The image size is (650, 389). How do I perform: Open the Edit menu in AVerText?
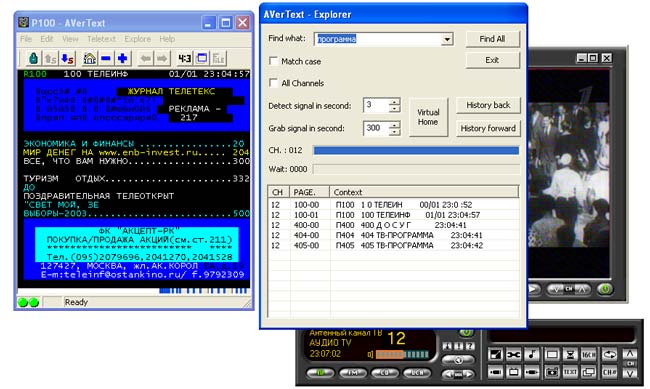[x=46, y=39]
